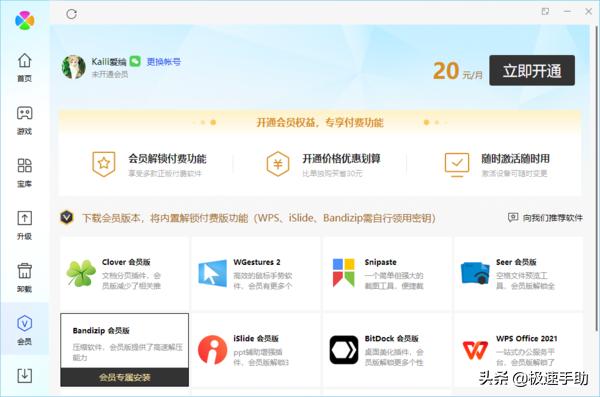Click the member V badge icon

click(x=67, y=217)
